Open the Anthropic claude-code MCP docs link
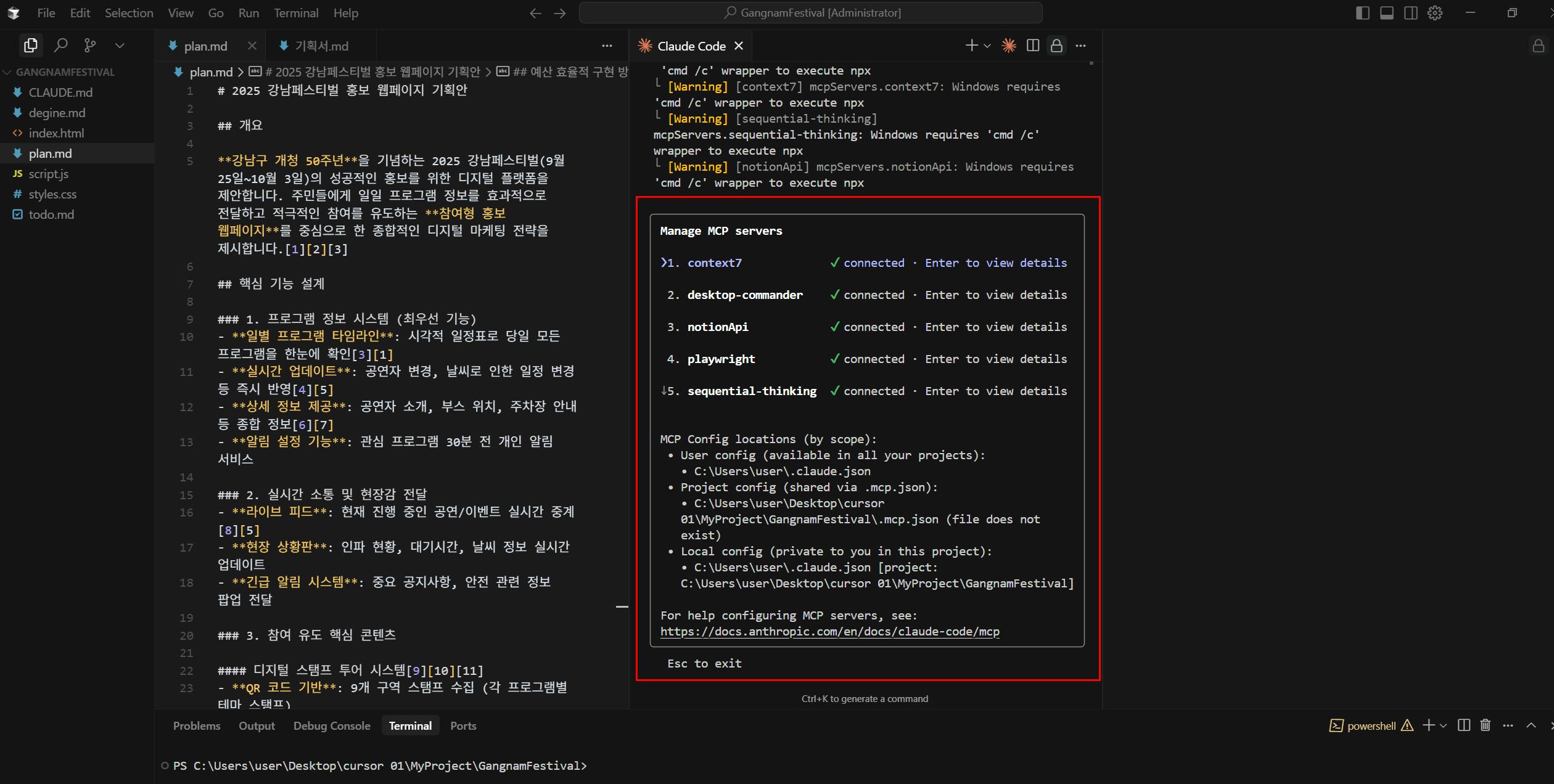This screenshot has width=1554, height=784. (830, 631)
